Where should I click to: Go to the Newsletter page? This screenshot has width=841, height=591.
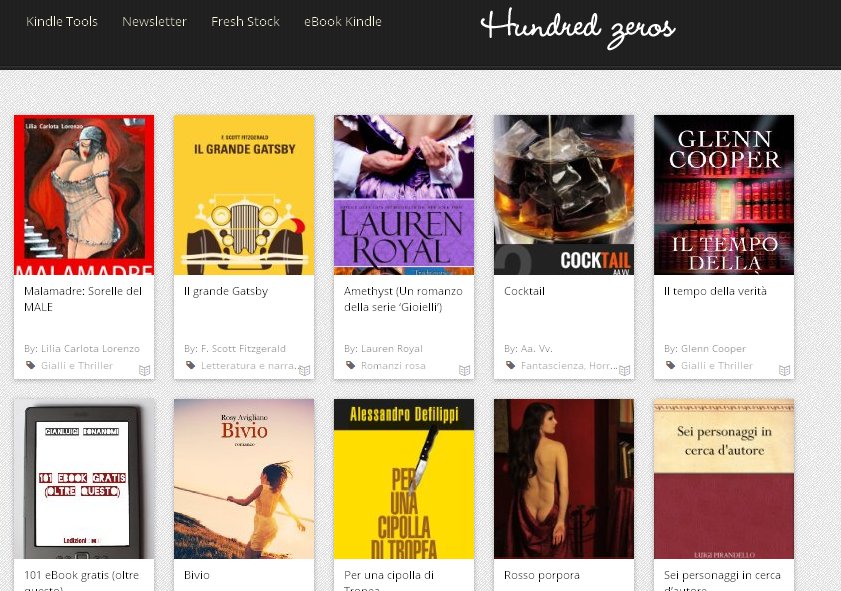pos(154,21)
